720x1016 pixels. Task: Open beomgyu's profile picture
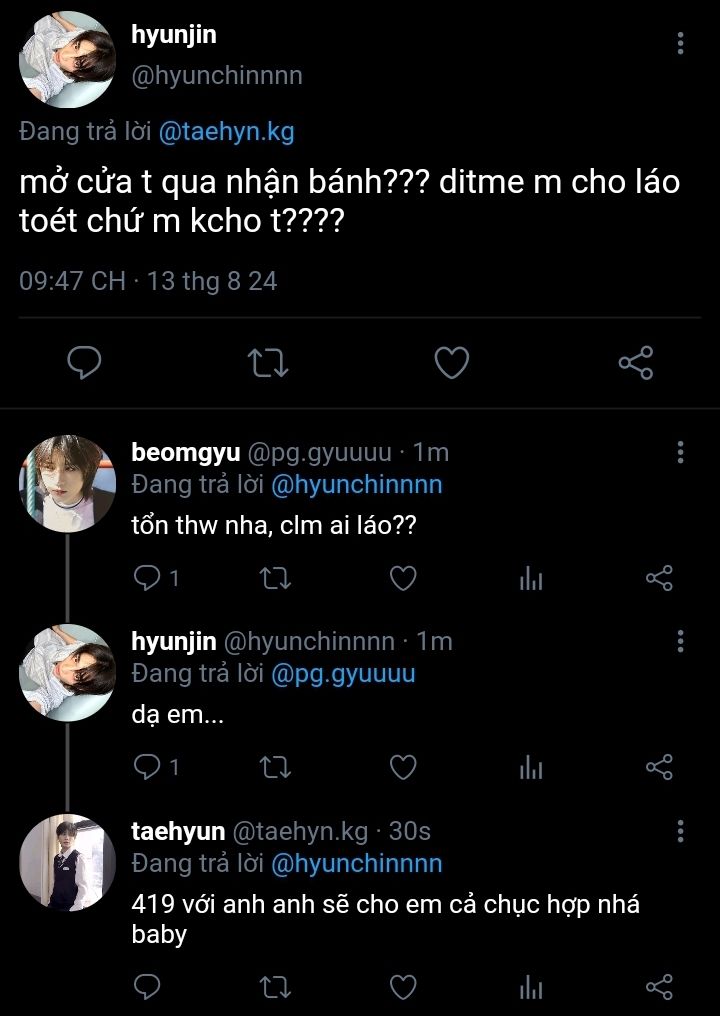(x=68, y=483)
